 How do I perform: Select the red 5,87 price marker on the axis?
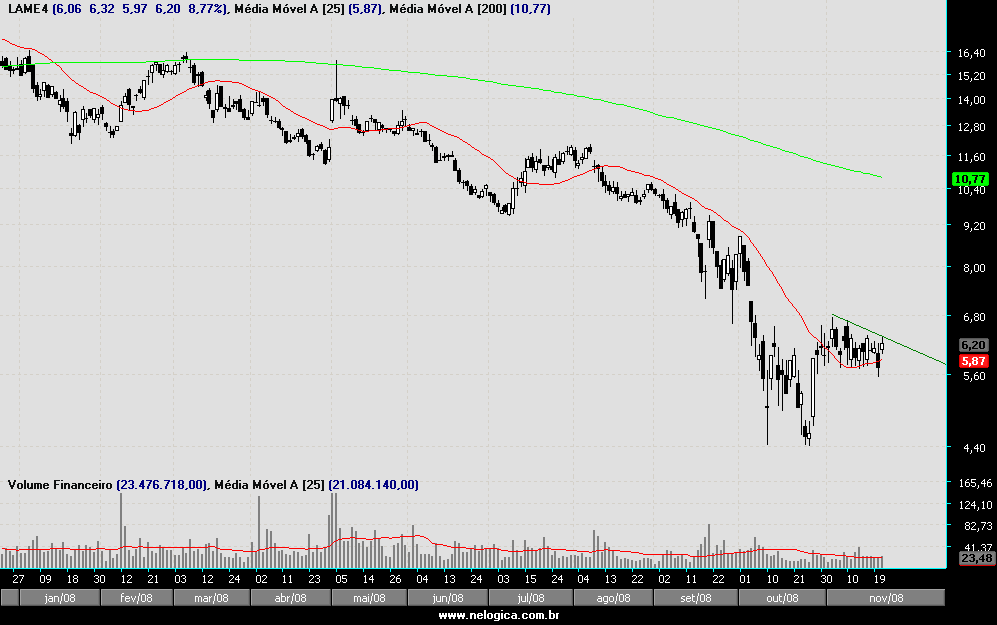point(973,361)
